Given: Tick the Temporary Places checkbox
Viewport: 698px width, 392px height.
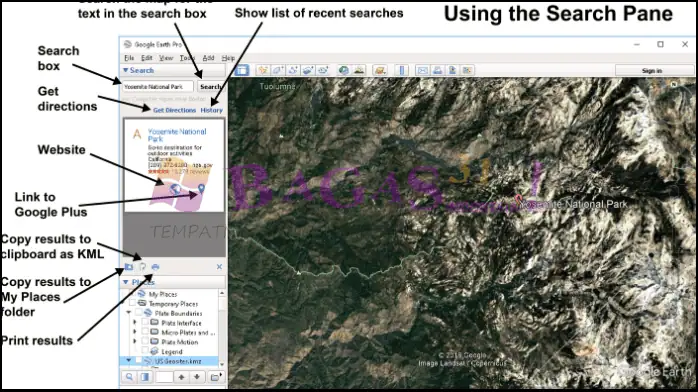Looking at the screenshot, I should click(132, 303).
